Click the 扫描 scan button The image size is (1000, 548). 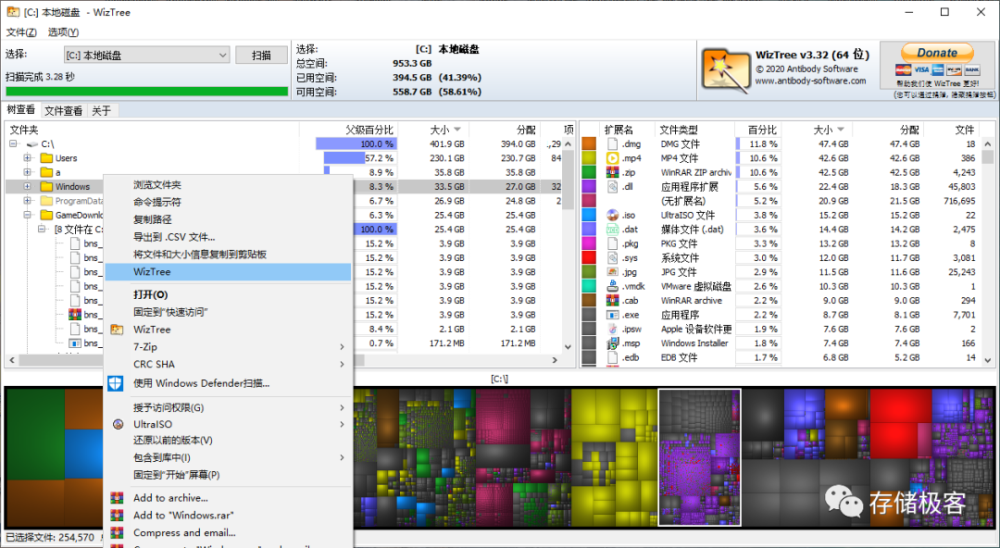tap(261, 55)
